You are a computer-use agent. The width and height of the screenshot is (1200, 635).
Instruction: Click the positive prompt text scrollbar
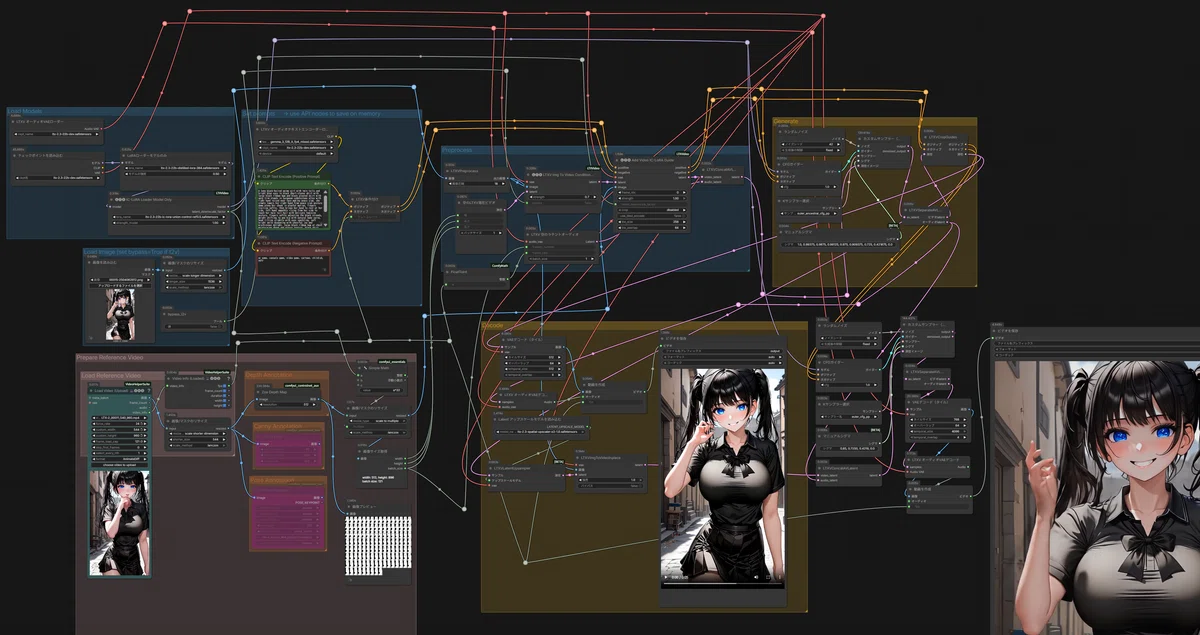(x=325, y=205)
